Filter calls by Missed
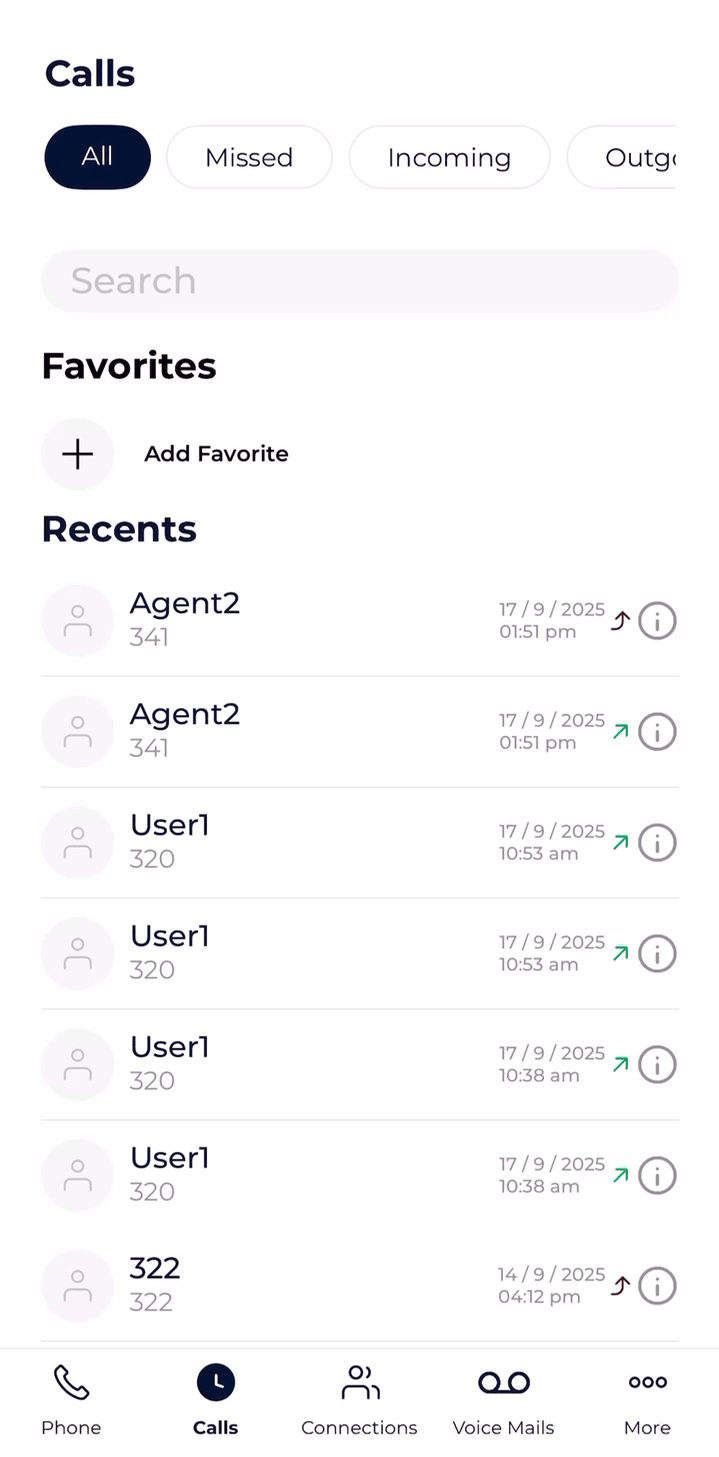The width and height of the screenshot is (719, 1457). click(x=249, y=157)
